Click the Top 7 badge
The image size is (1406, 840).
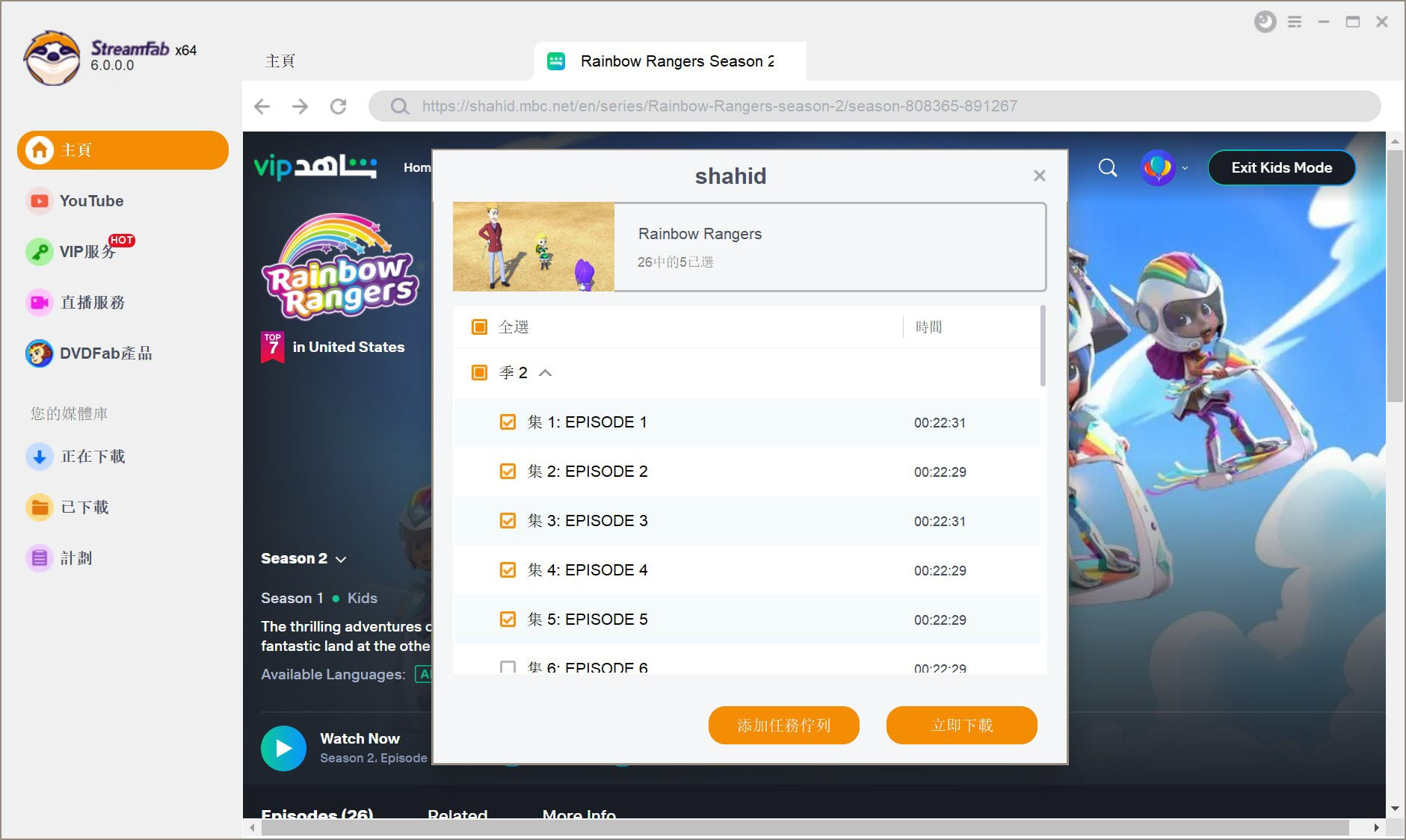[x=273, y=347]
